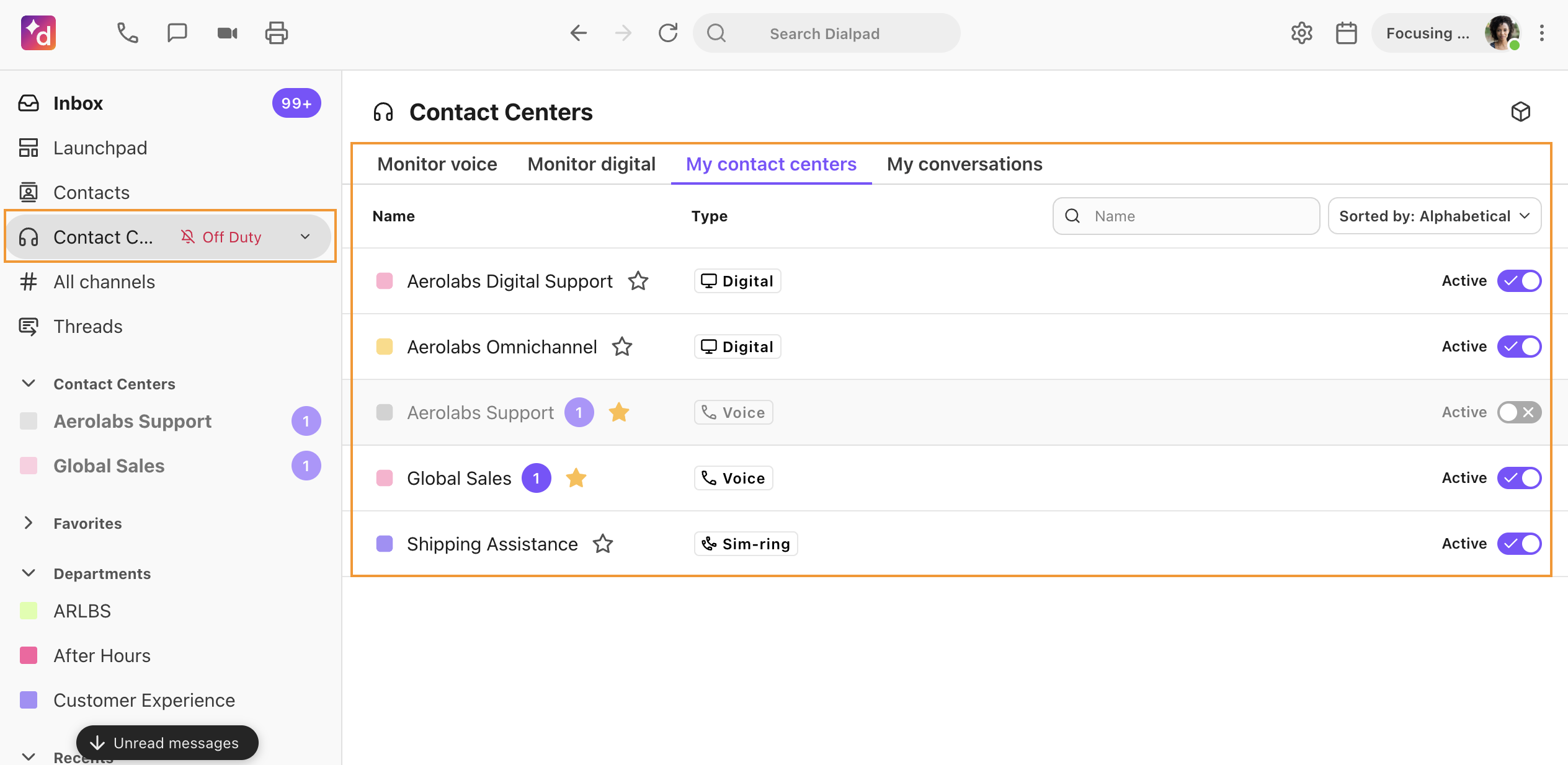Favorite Aerolabs Digital Support with star

[x=638, y=281]
